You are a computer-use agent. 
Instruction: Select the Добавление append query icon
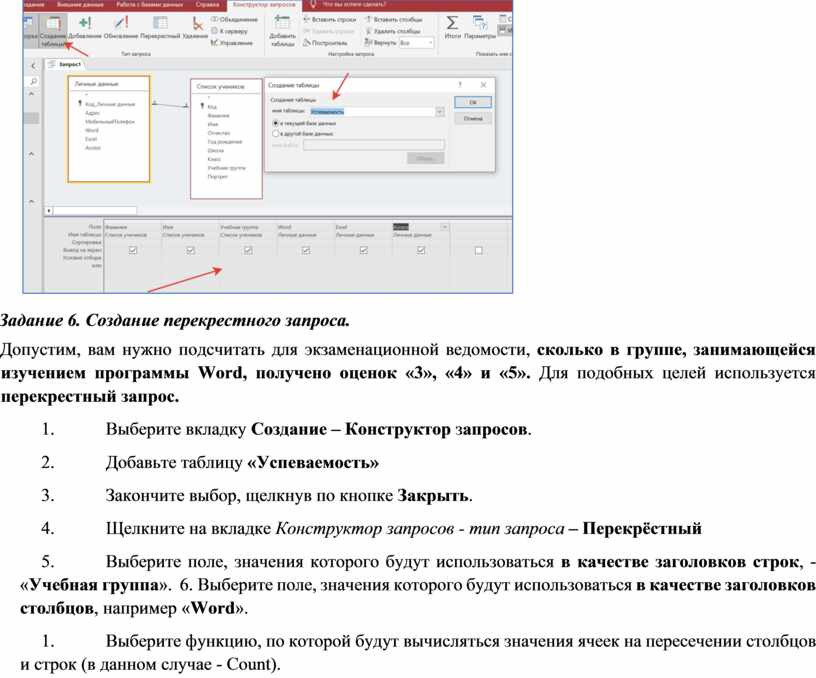pos(85,28)
